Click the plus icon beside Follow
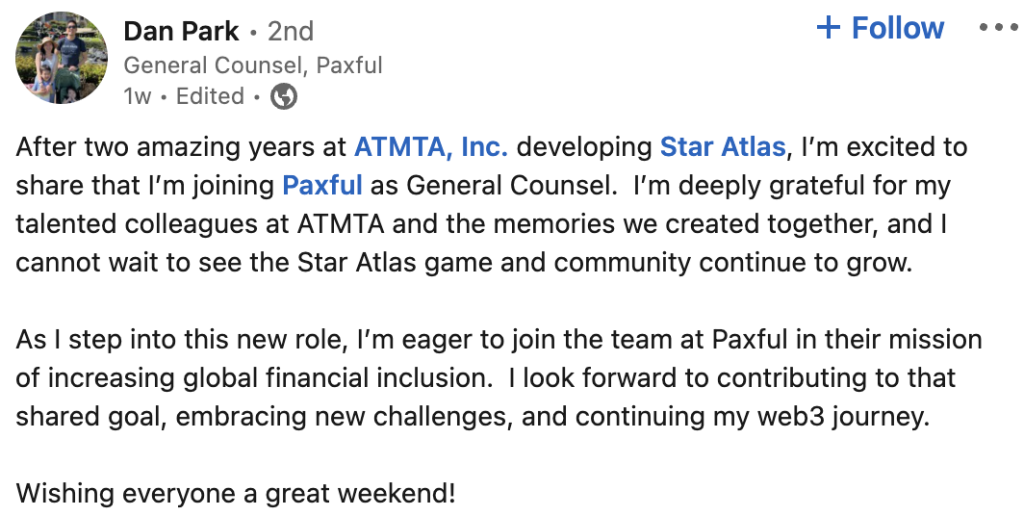The image size is (1024, 516). click(828, 28)
